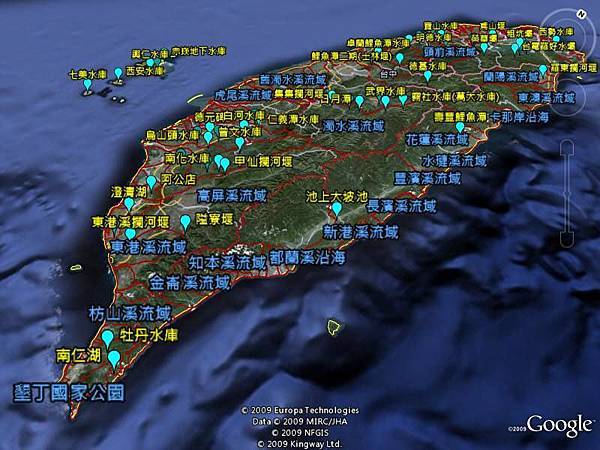Viewport: 600px width, 450px height.
Task: Click the 高屏溪流域 label
Action: pyautogui.click(x=232, y=196)
